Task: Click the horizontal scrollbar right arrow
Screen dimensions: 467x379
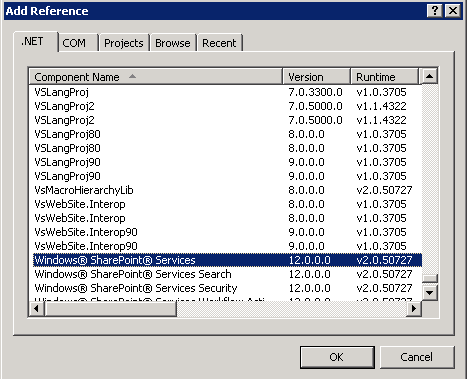Action: pos(414,309)
